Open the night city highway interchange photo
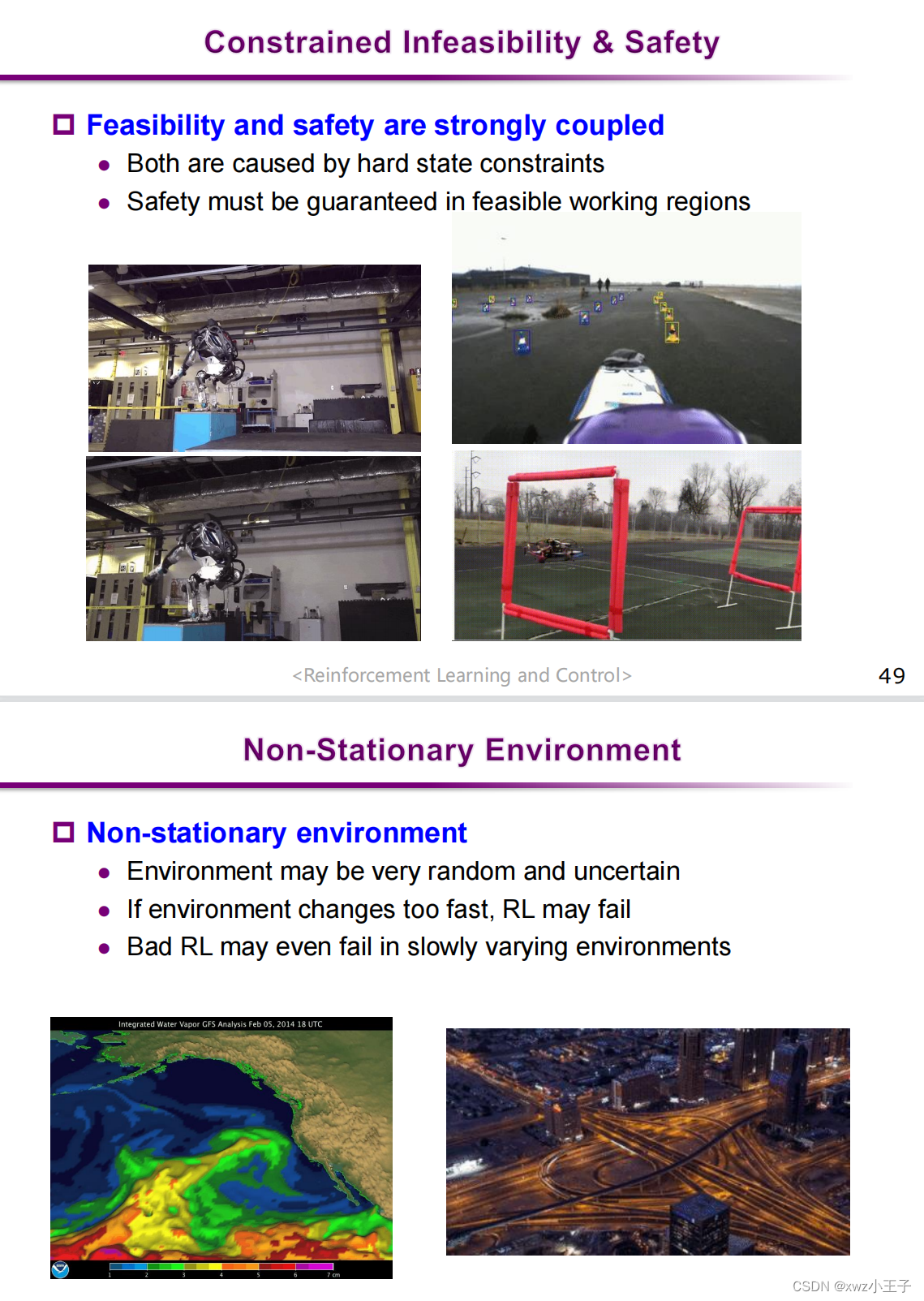 point(648,1142)
